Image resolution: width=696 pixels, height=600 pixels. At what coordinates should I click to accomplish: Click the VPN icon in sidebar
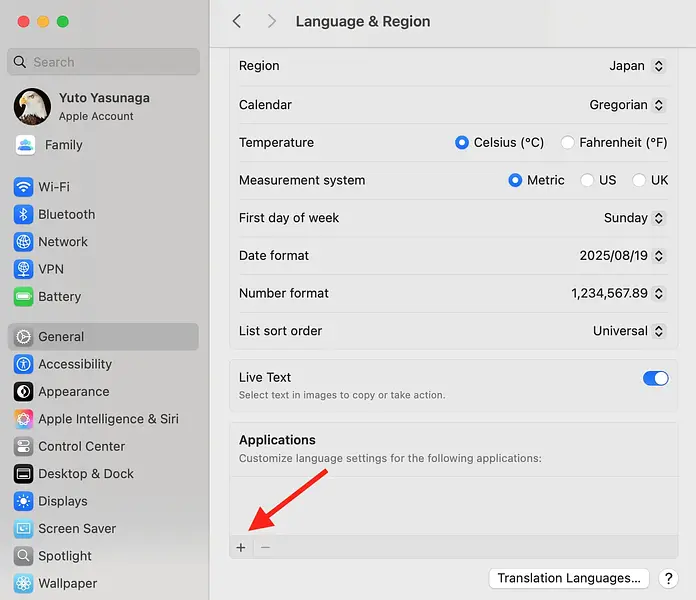(24, 269)
